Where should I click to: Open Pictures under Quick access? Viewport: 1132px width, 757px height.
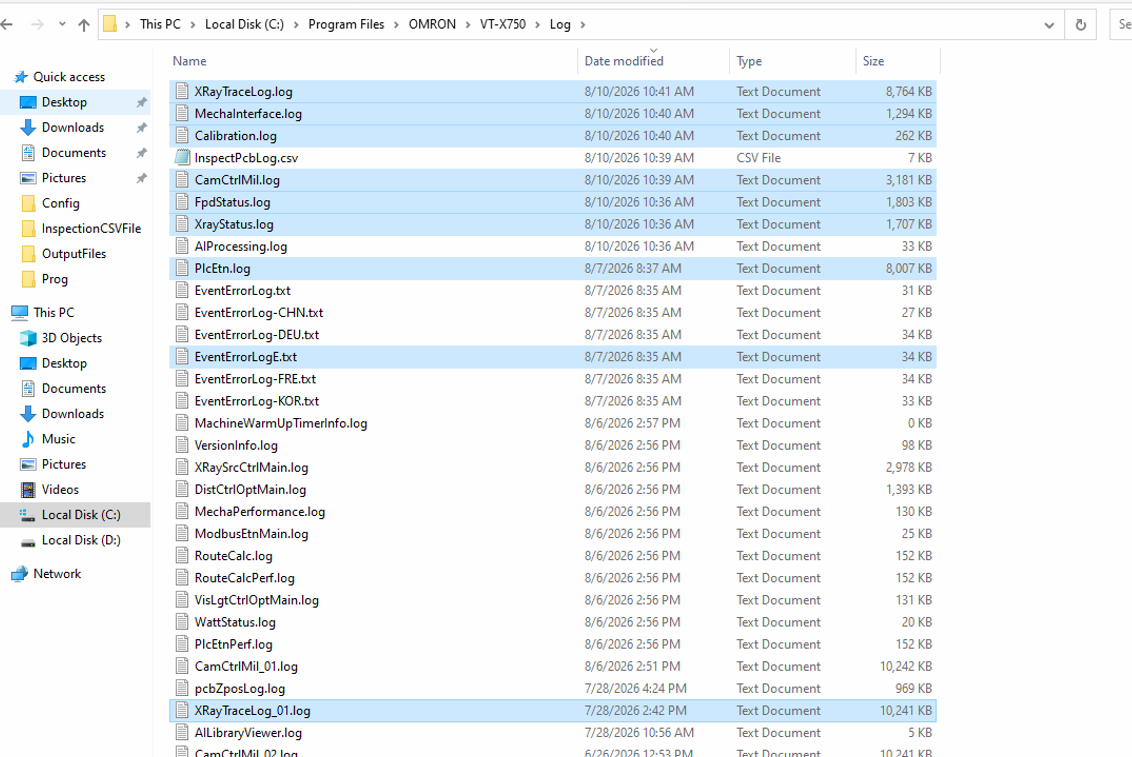coord(64,178)
